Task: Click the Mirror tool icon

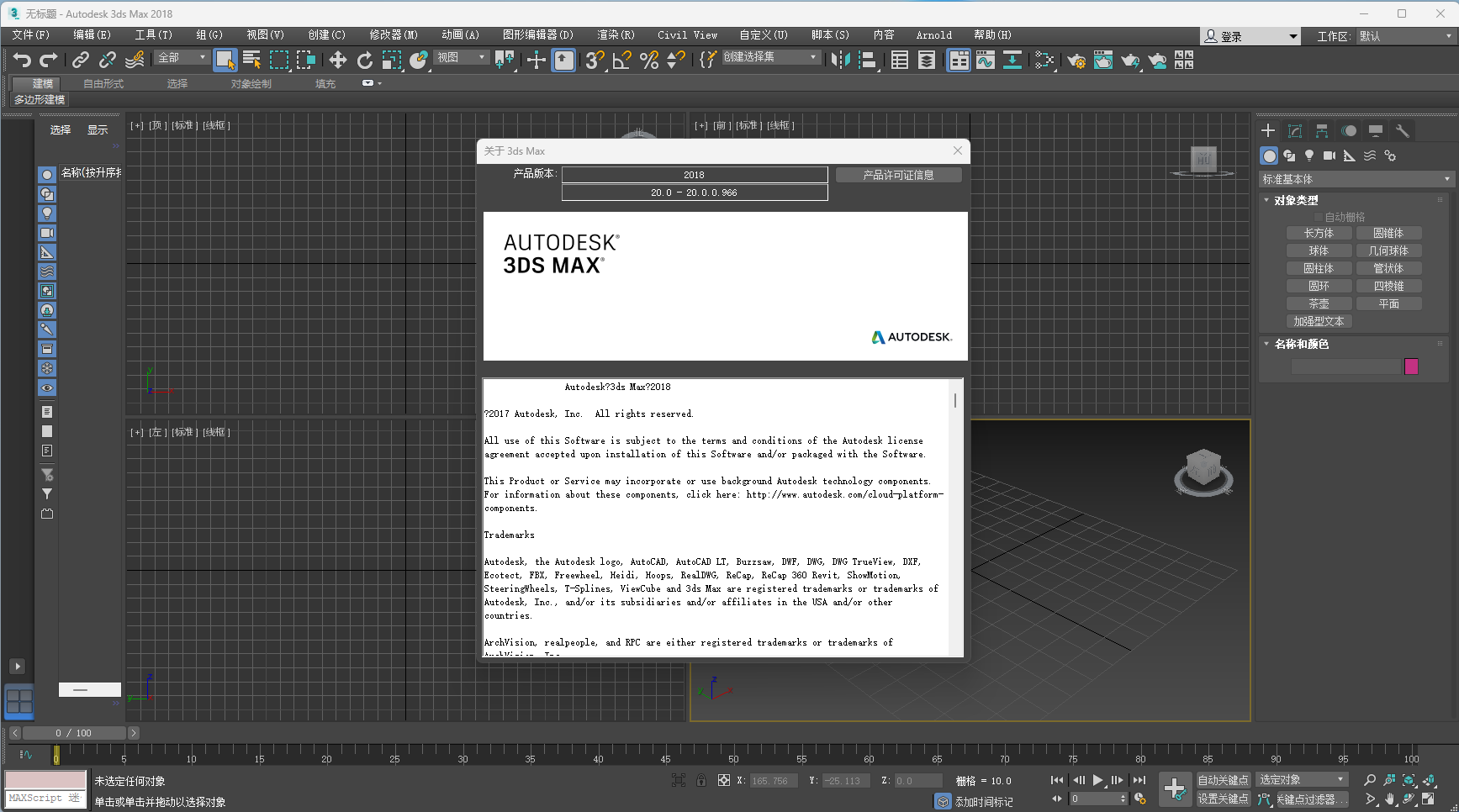Action: coord(839,60)
